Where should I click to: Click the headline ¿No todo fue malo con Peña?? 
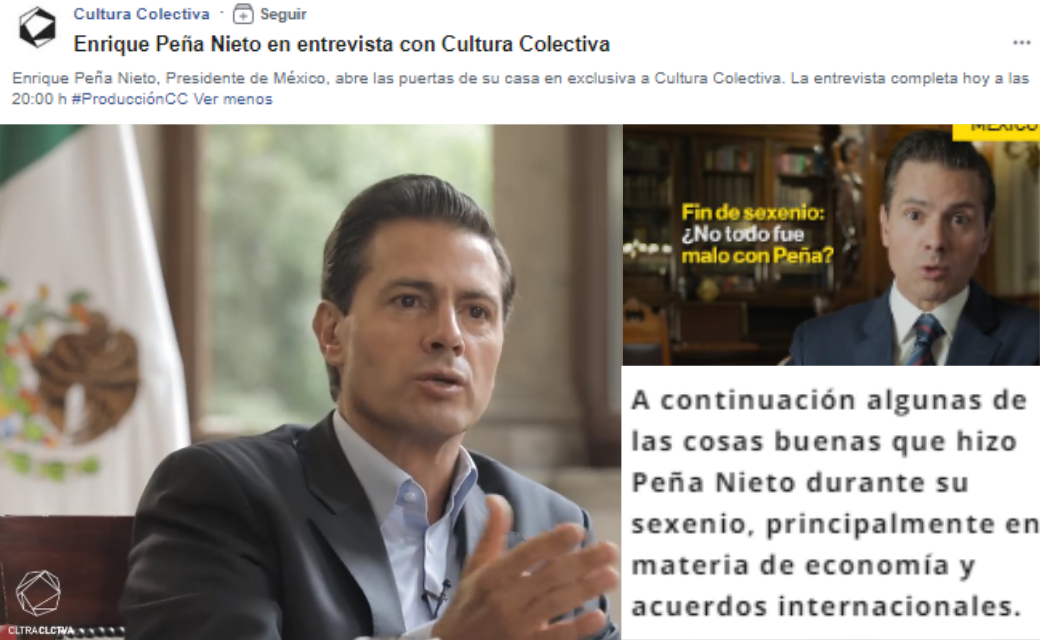[x=757, y=245]
